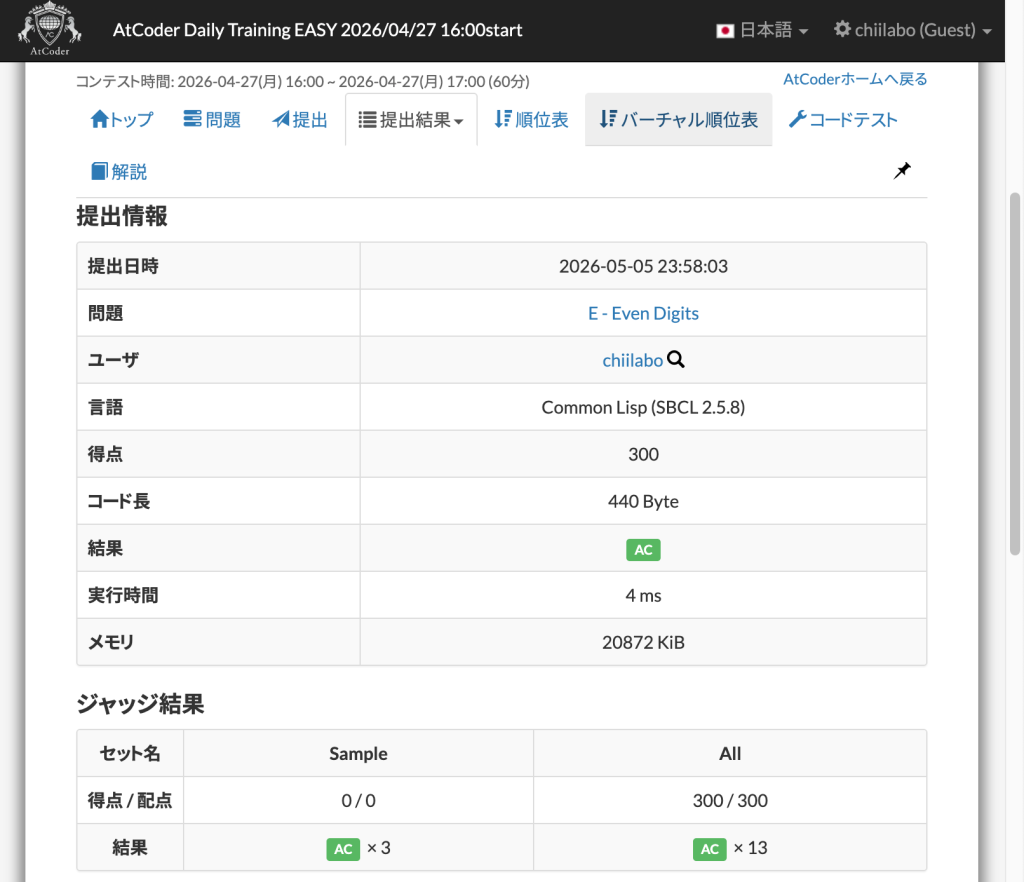This screenshot has height=882, width=1024.
Task: Click the submission time 2026-05-05 23:58:03
Action: coord(643,266)
